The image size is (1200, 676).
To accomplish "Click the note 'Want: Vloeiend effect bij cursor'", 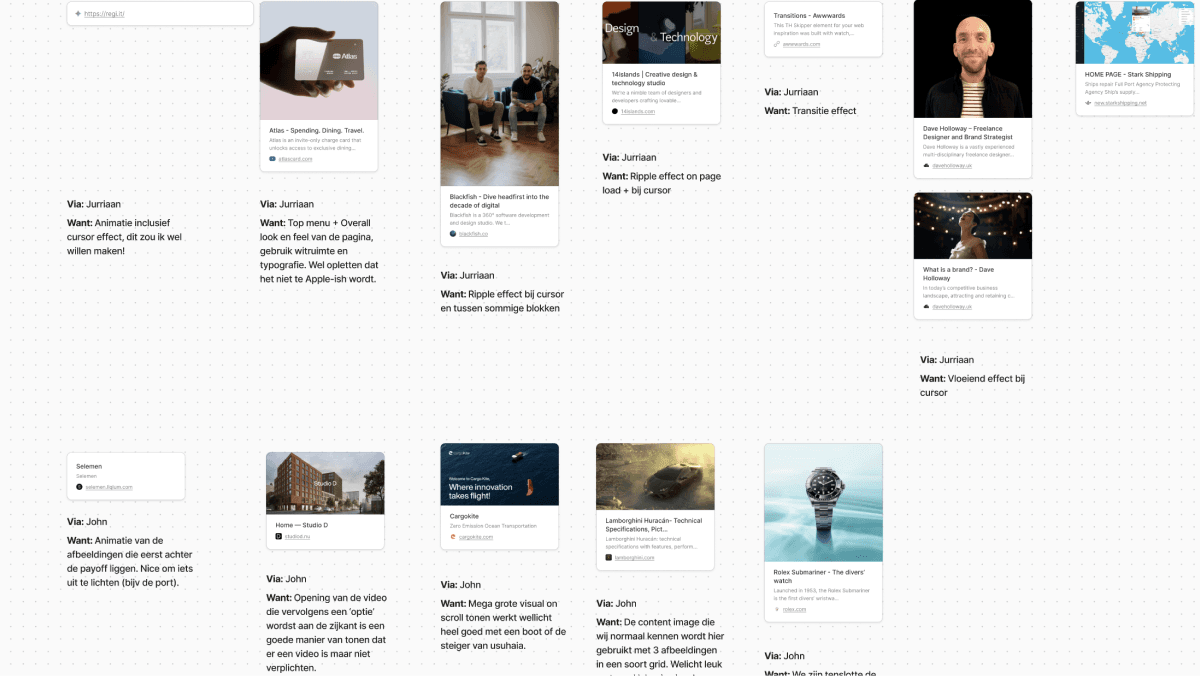I will point(972,385).
